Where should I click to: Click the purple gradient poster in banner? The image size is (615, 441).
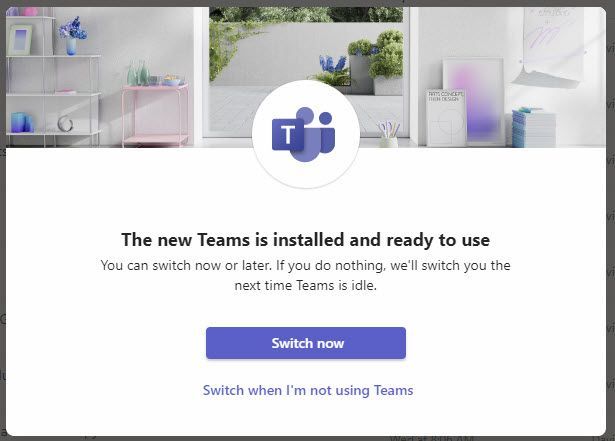click(473, 102)
